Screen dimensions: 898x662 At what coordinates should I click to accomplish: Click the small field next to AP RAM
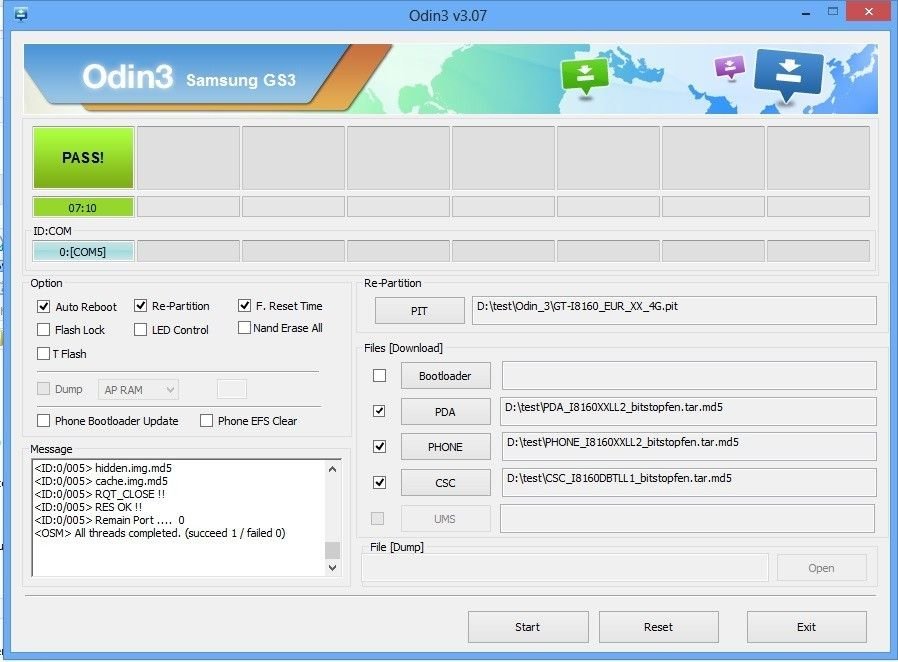coord(232,389)
